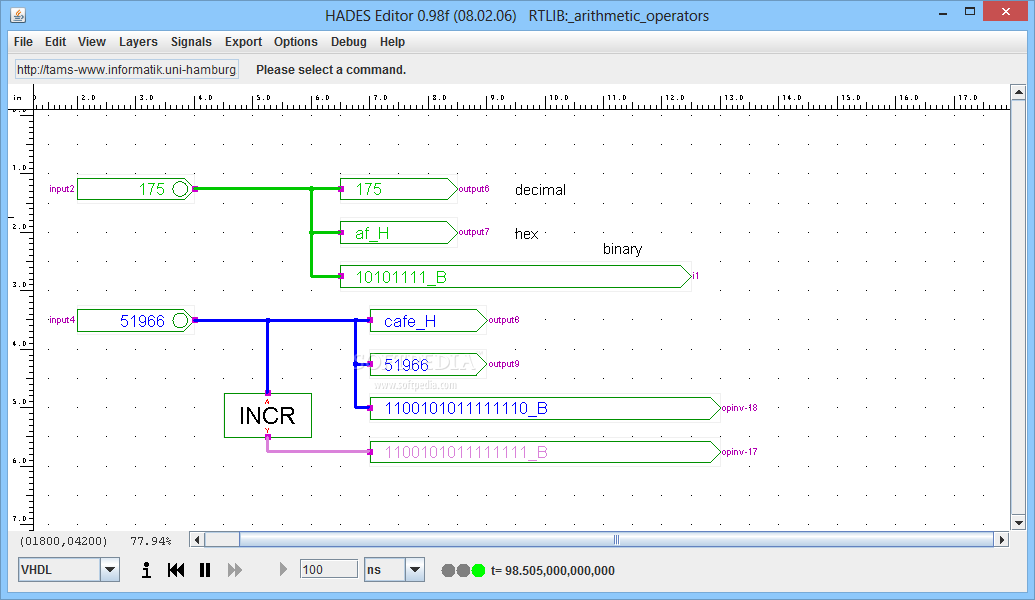Rewind the simulation to start
This screenshot has height=600, width=1035.
coord(176,570)
